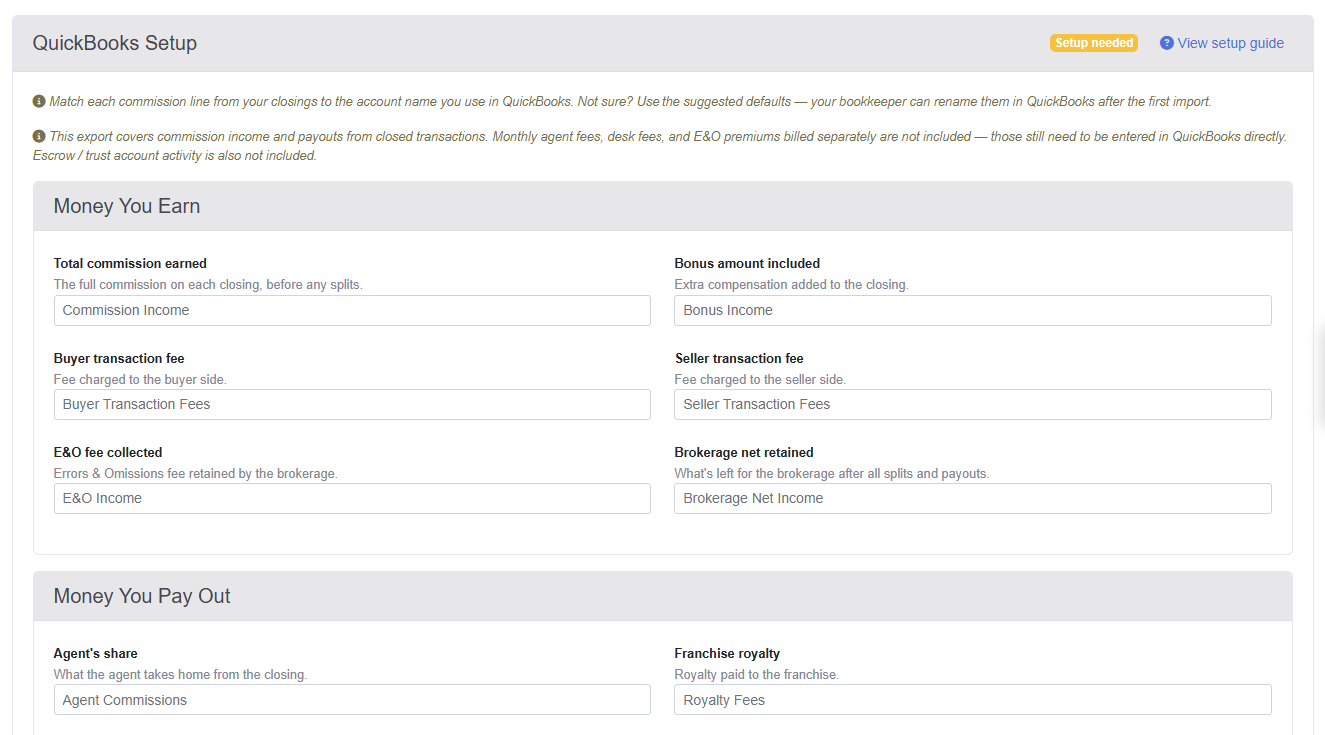Click 'Fee charged to the buyer side' text
This screenshot has height=735, width=1325.
coord(140,380)
